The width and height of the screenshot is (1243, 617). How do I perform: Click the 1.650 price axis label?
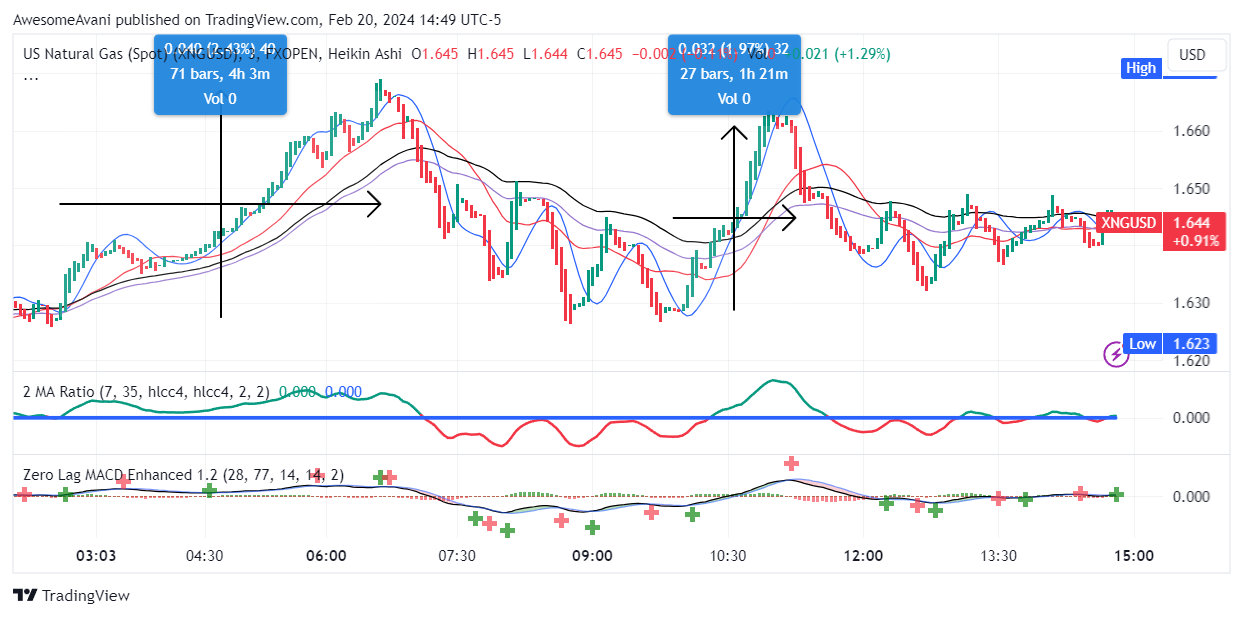[1192, 188]
